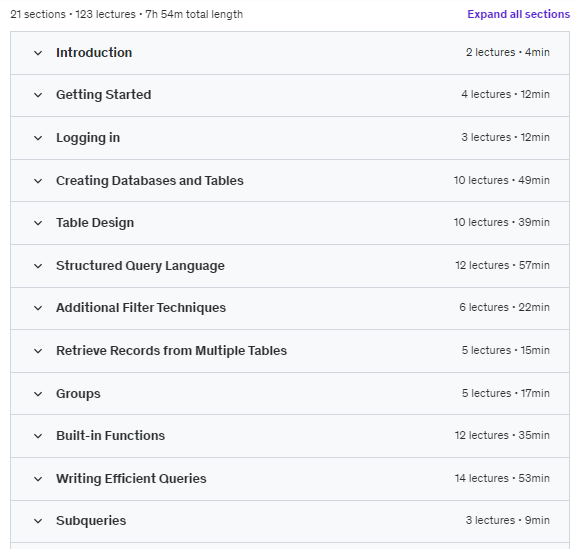Expand the Logging in section chevron

[x=38, y=138]
